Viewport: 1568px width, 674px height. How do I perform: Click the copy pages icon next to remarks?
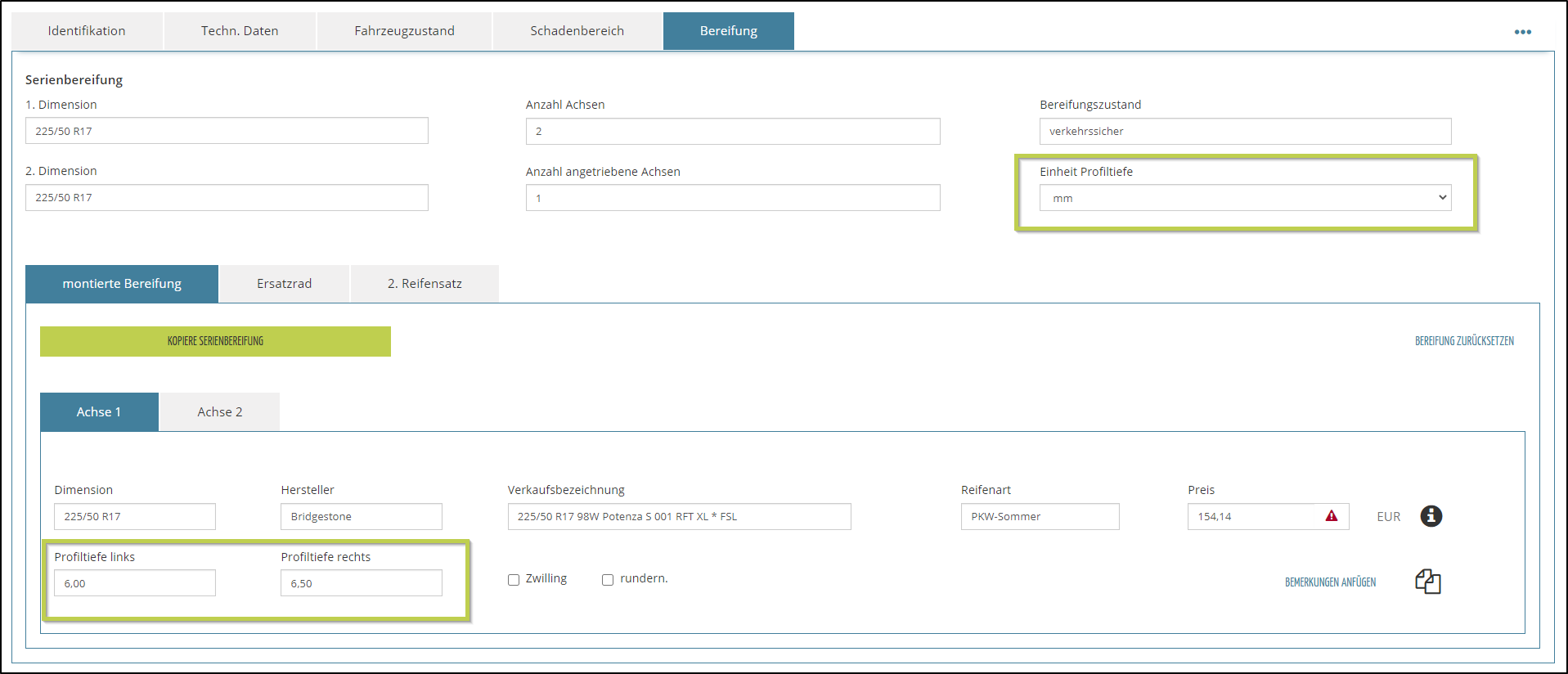1427,582
